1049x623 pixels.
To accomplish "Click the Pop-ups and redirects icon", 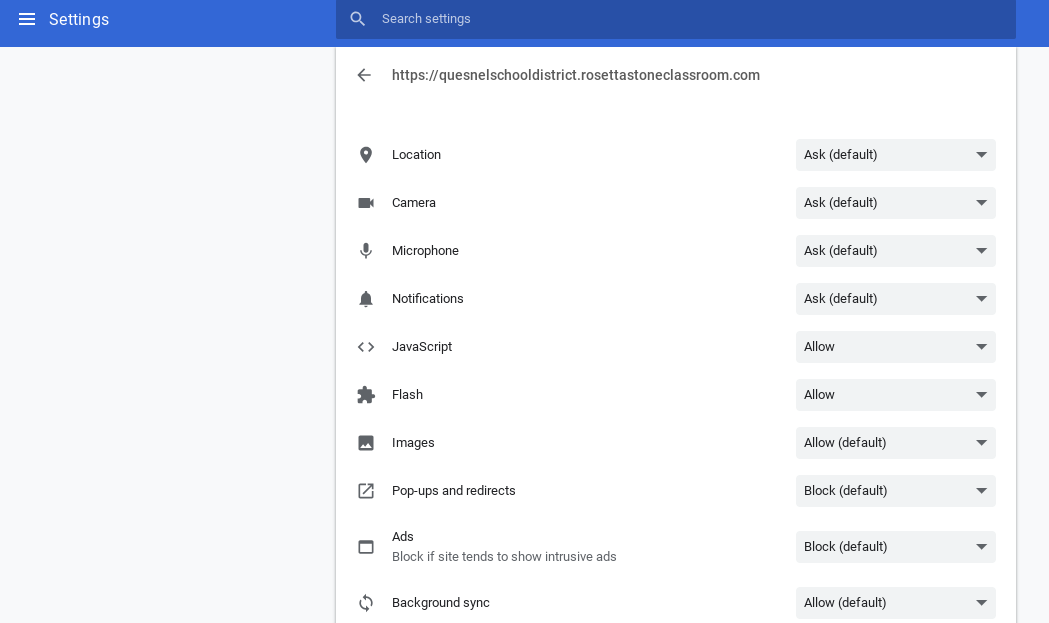I will coord(366,491).
